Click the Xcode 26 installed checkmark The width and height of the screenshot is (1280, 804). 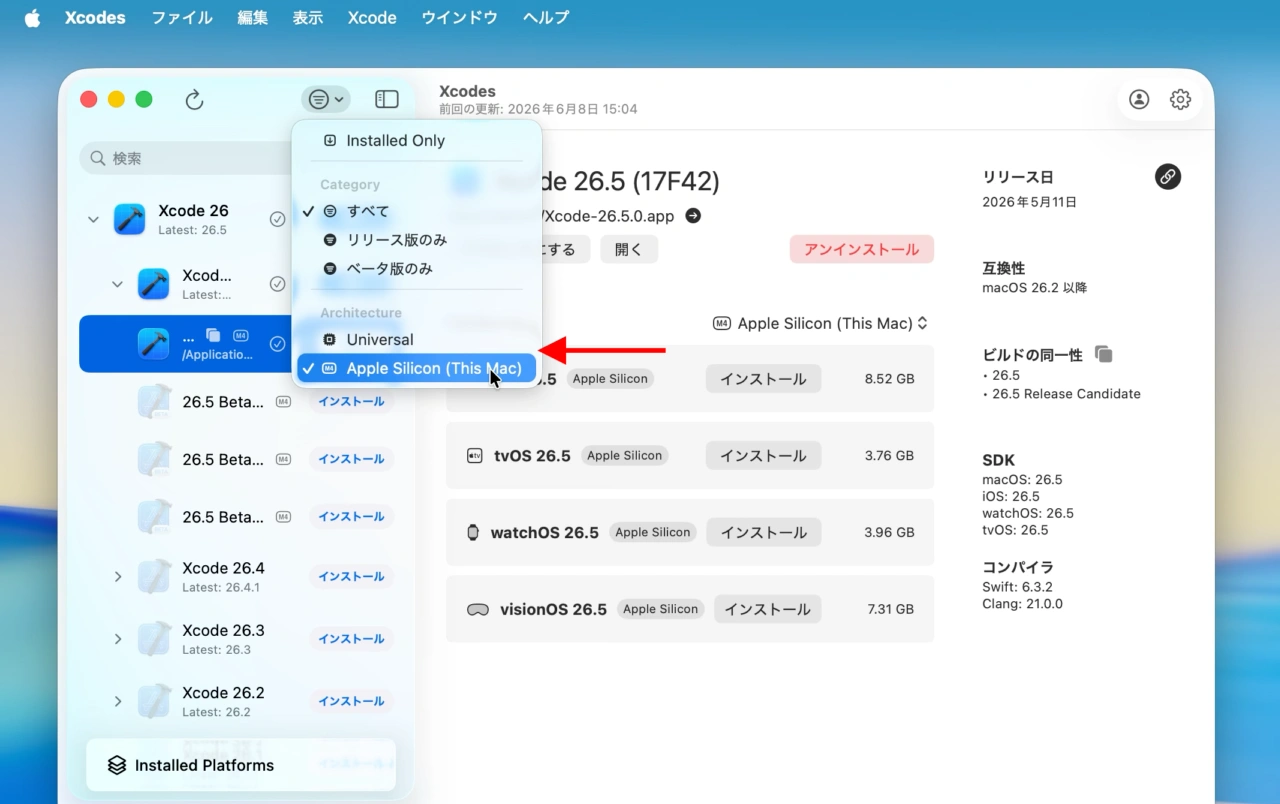tap(278, 219)
